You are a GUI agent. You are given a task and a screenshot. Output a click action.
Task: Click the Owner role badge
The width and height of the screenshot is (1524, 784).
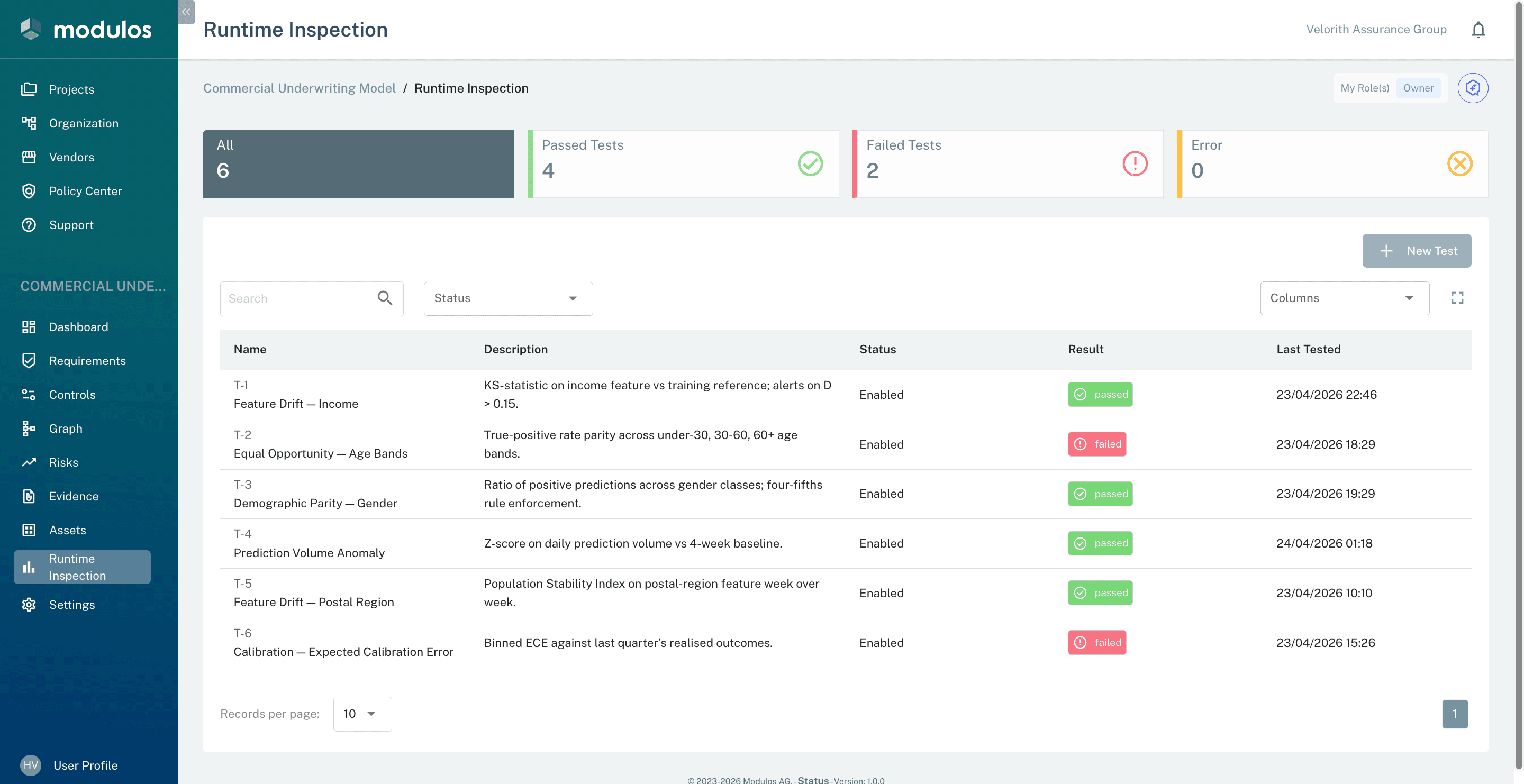tap(1418, 88)
